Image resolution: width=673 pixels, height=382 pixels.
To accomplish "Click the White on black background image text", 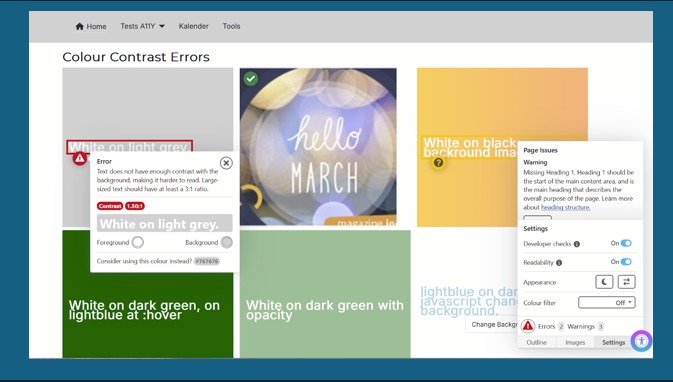I will [470, 148].
